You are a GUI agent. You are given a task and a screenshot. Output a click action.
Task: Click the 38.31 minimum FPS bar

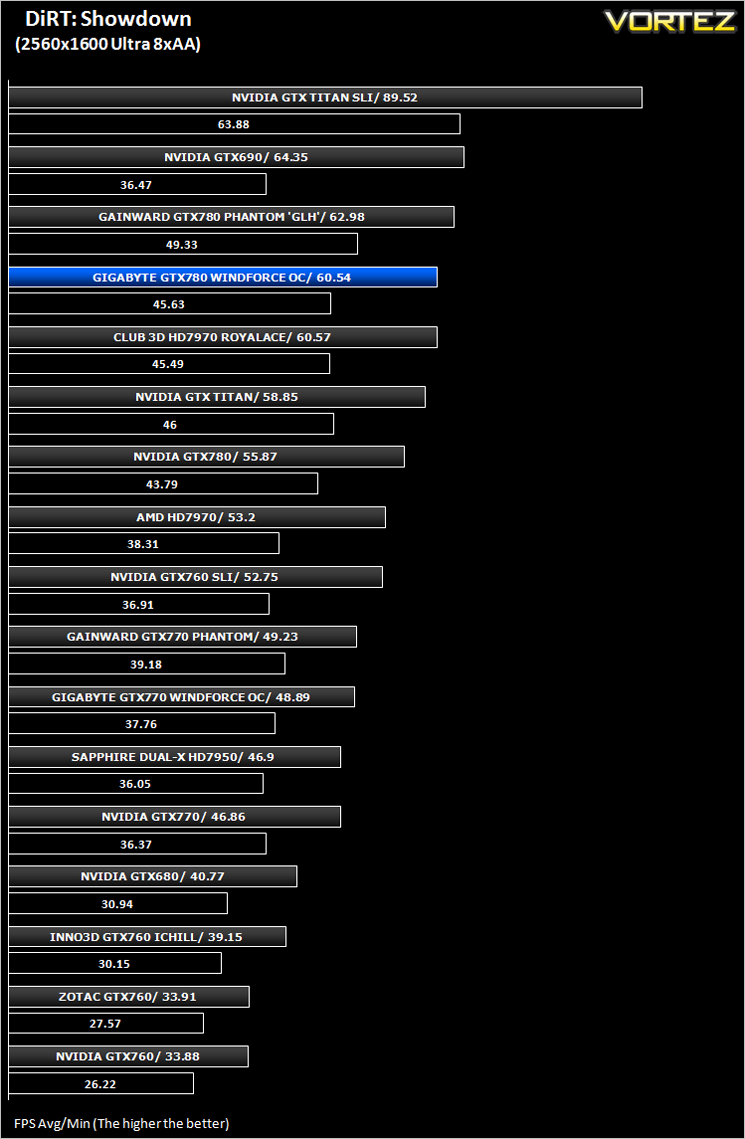(x=144, y=544)
